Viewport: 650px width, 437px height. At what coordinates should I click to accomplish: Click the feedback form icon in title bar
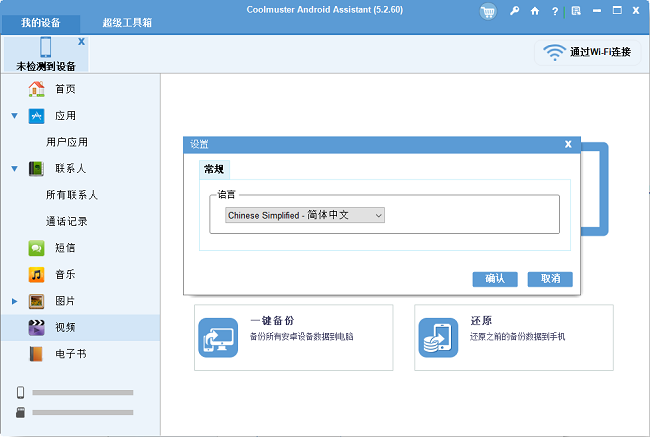coord(575,11)
